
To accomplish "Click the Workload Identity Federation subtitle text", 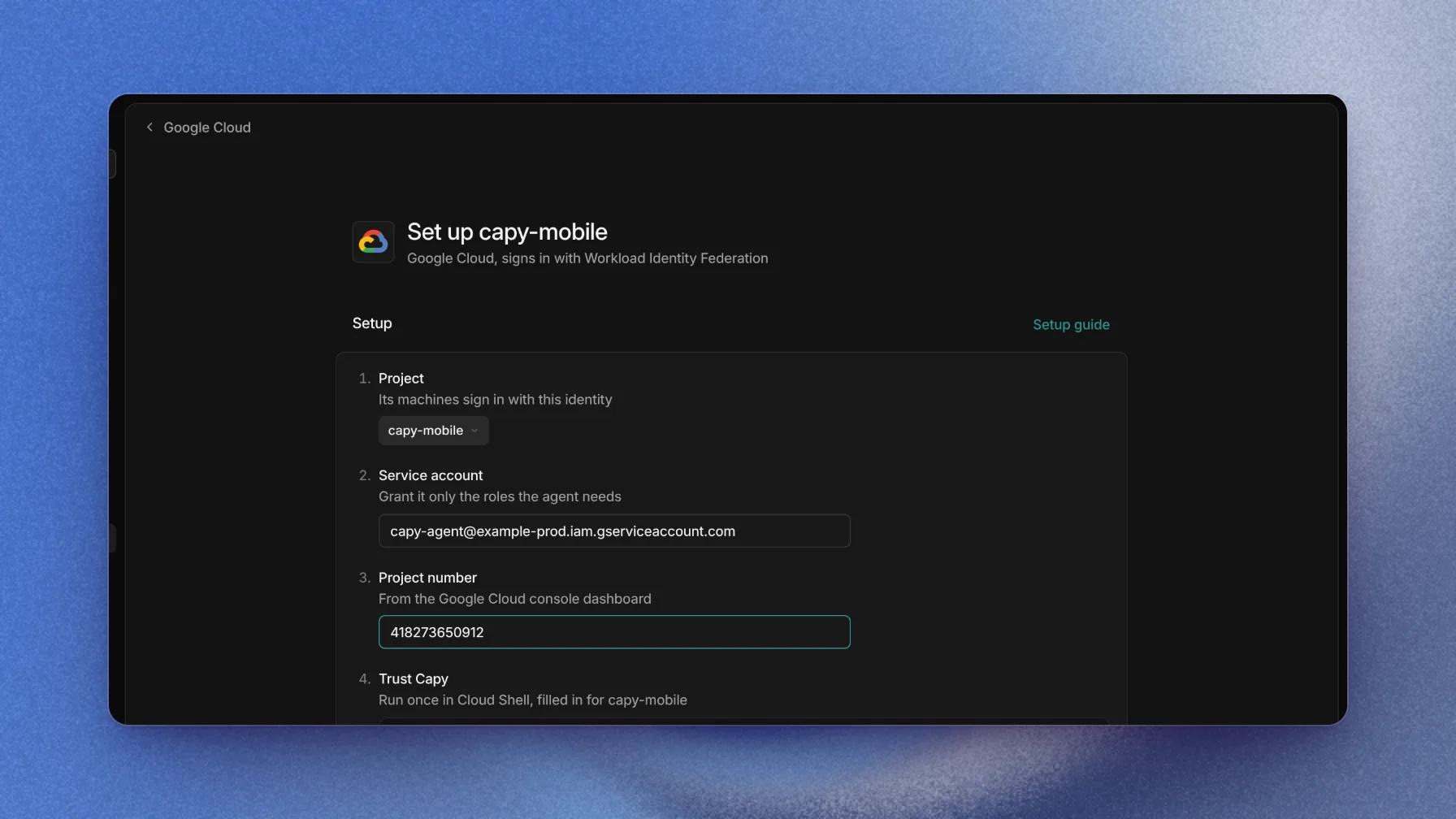I will pyautogui.click(x=587, y=258).
